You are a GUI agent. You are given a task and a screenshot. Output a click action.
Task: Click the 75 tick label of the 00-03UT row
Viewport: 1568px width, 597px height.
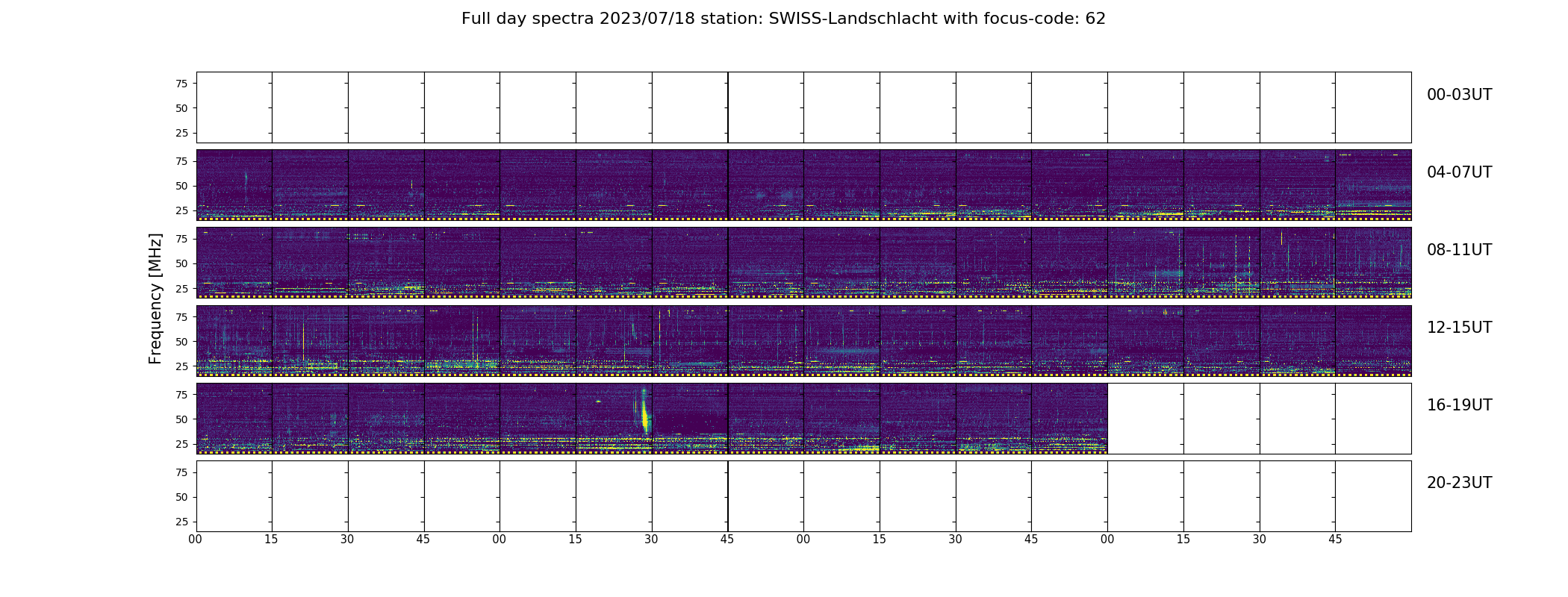coord(181,84)
